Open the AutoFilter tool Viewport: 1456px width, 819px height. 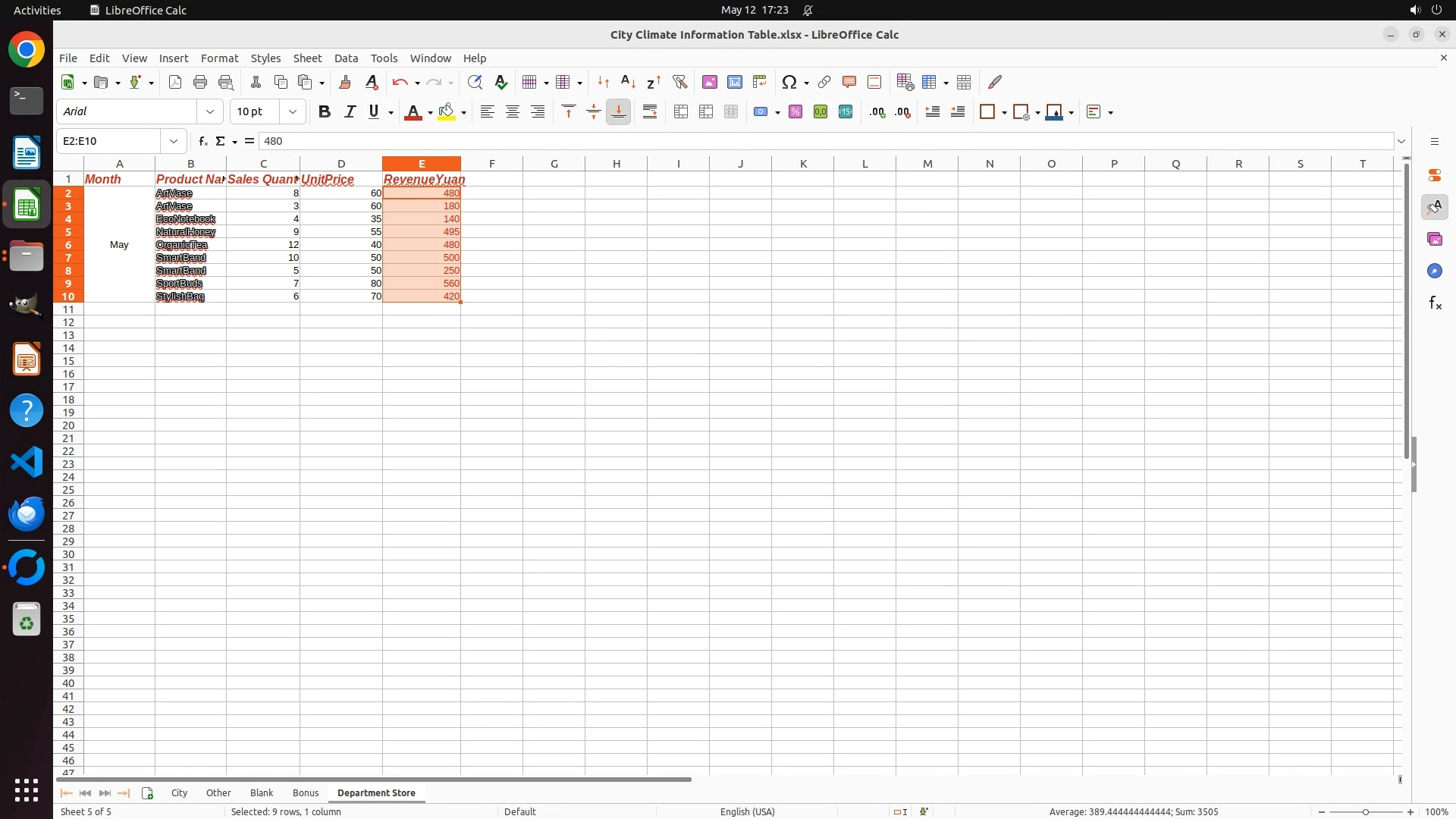pyautogui.click(x=679, y=82)
